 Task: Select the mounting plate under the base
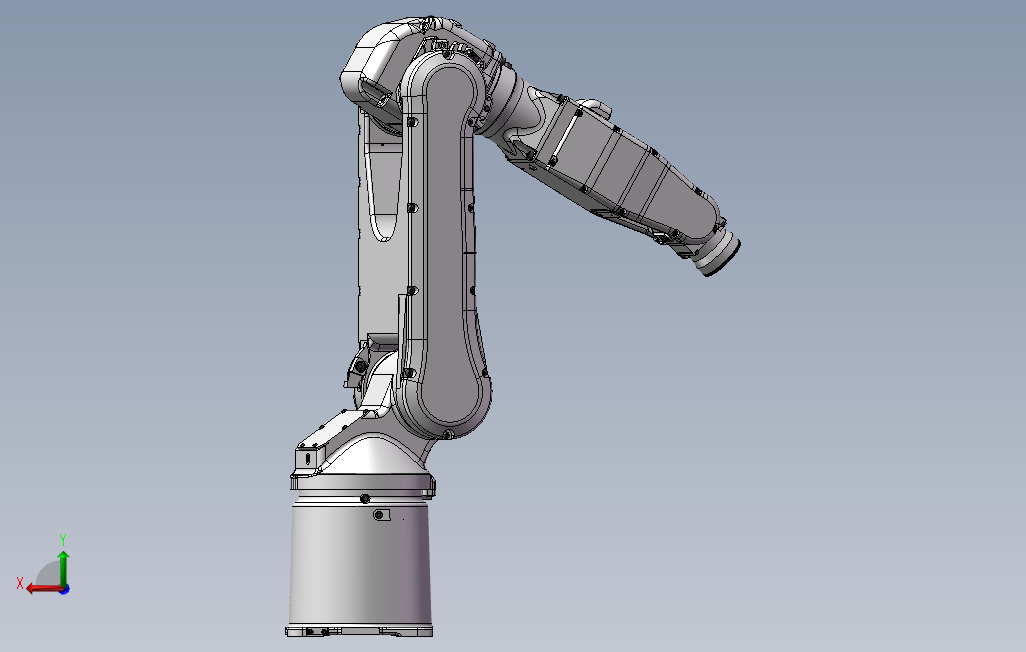coord(359,632)
